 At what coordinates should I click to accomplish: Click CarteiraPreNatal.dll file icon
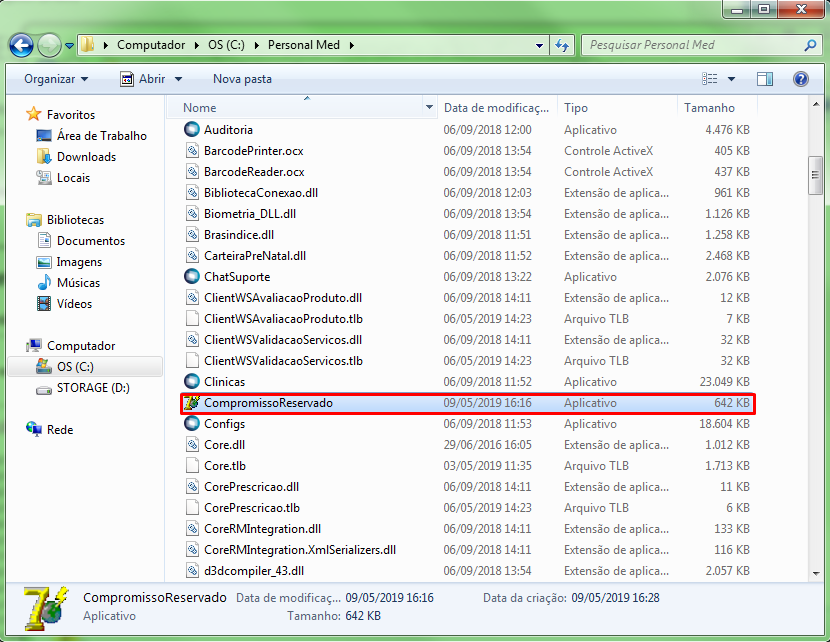[192, 256]
